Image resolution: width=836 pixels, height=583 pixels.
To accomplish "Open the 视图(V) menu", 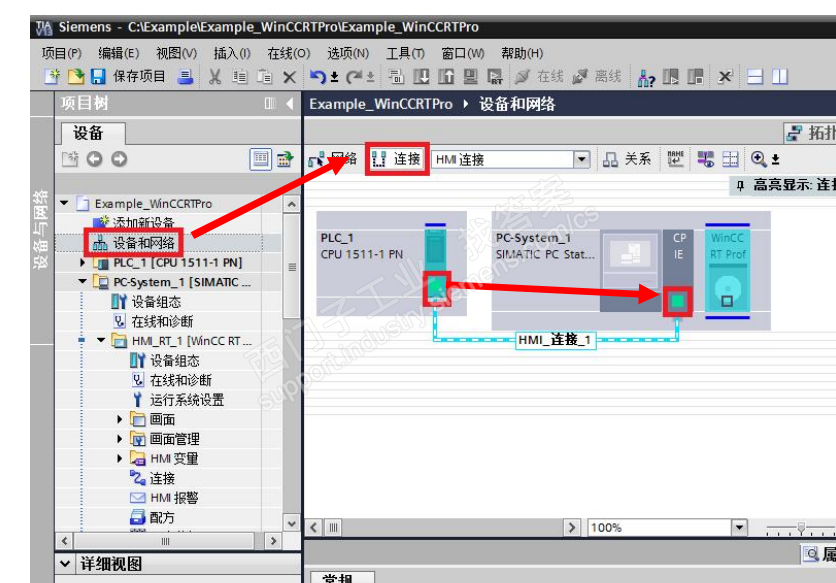I will pyautogui.click(x=176, y=53).
